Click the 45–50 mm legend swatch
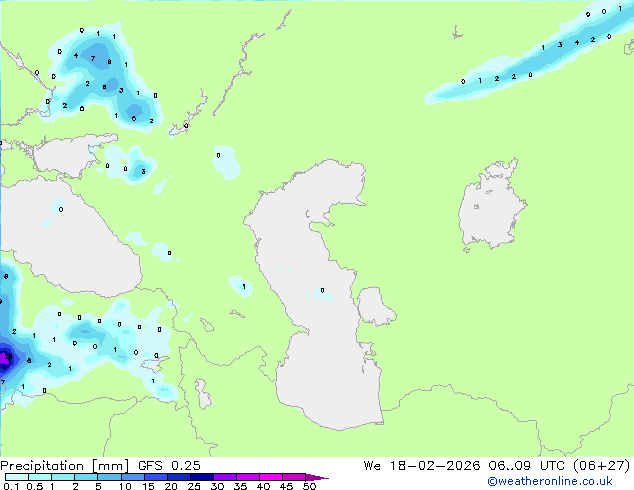634x490 pixels. pos(294,477)
